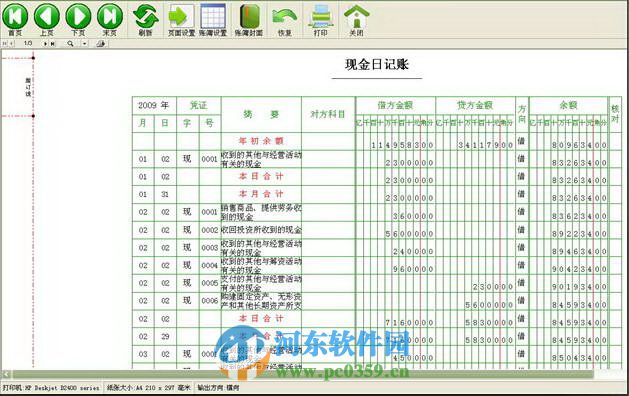
Task: Click the 输出方向 status entry
Action: point(218,388)
